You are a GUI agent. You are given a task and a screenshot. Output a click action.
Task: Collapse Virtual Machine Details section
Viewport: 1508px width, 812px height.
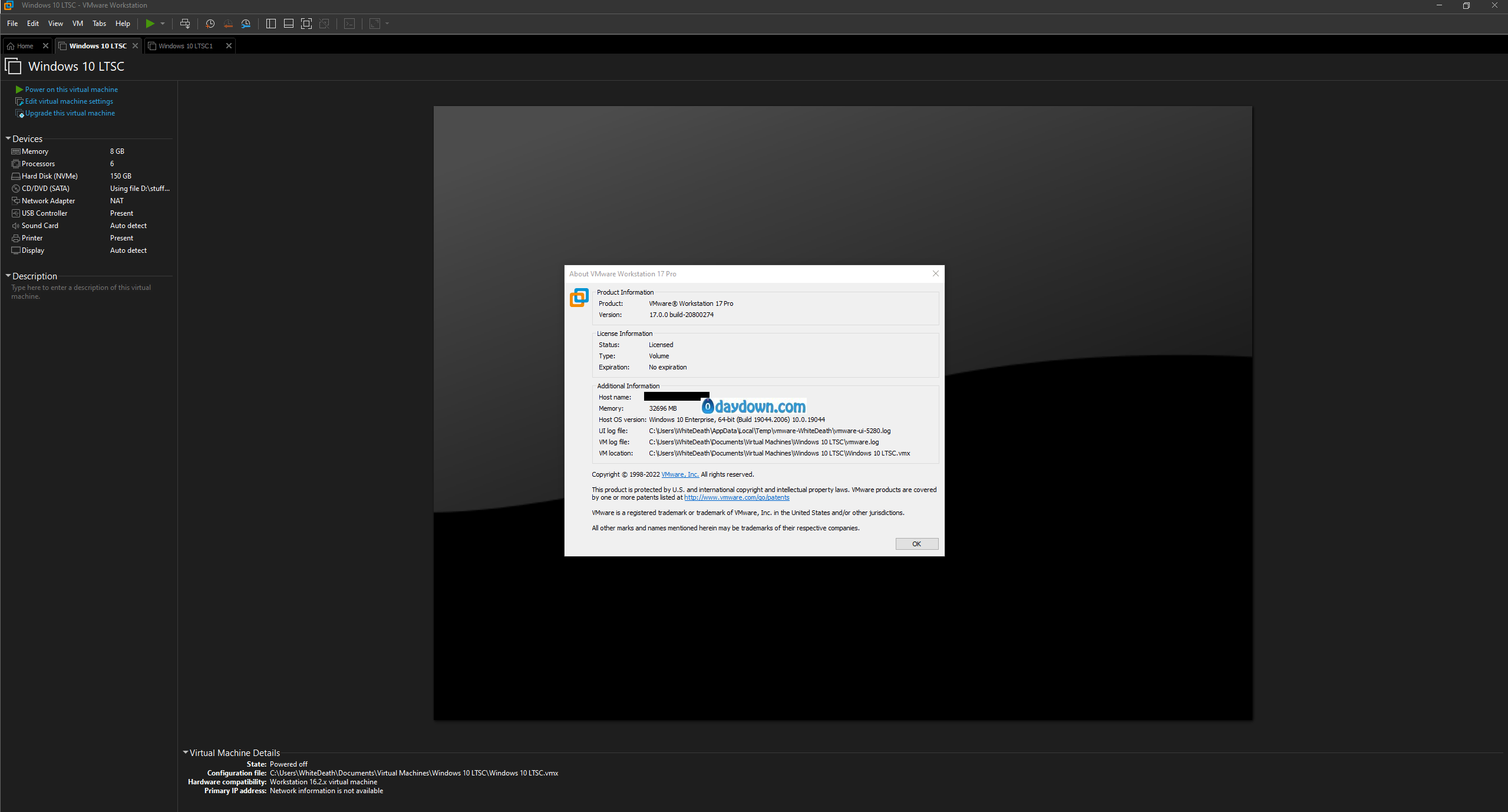click(x=186, y=752)
